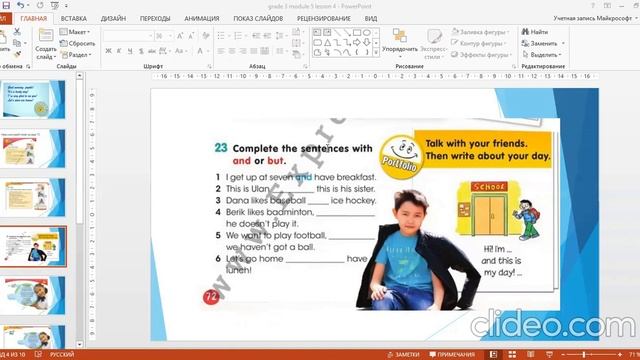Cut selection with the scissors icon
640x360 pixels.
pos(17,31)
